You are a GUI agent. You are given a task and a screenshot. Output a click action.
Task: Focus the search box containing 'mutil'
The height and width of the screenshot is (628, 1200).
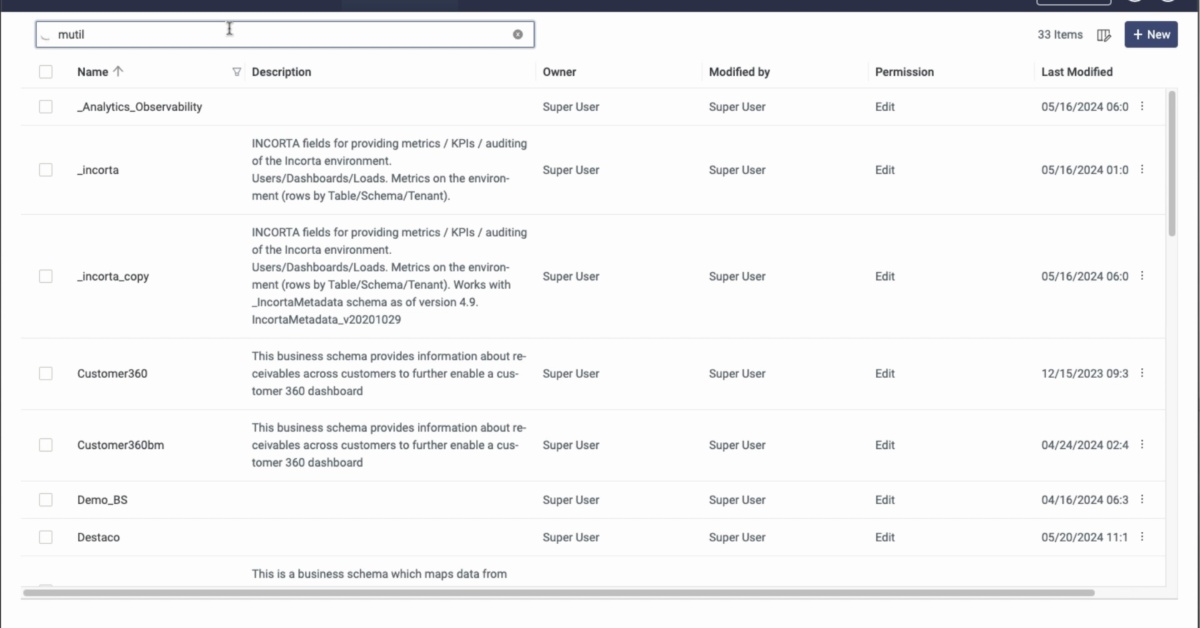tap(284, 35)
